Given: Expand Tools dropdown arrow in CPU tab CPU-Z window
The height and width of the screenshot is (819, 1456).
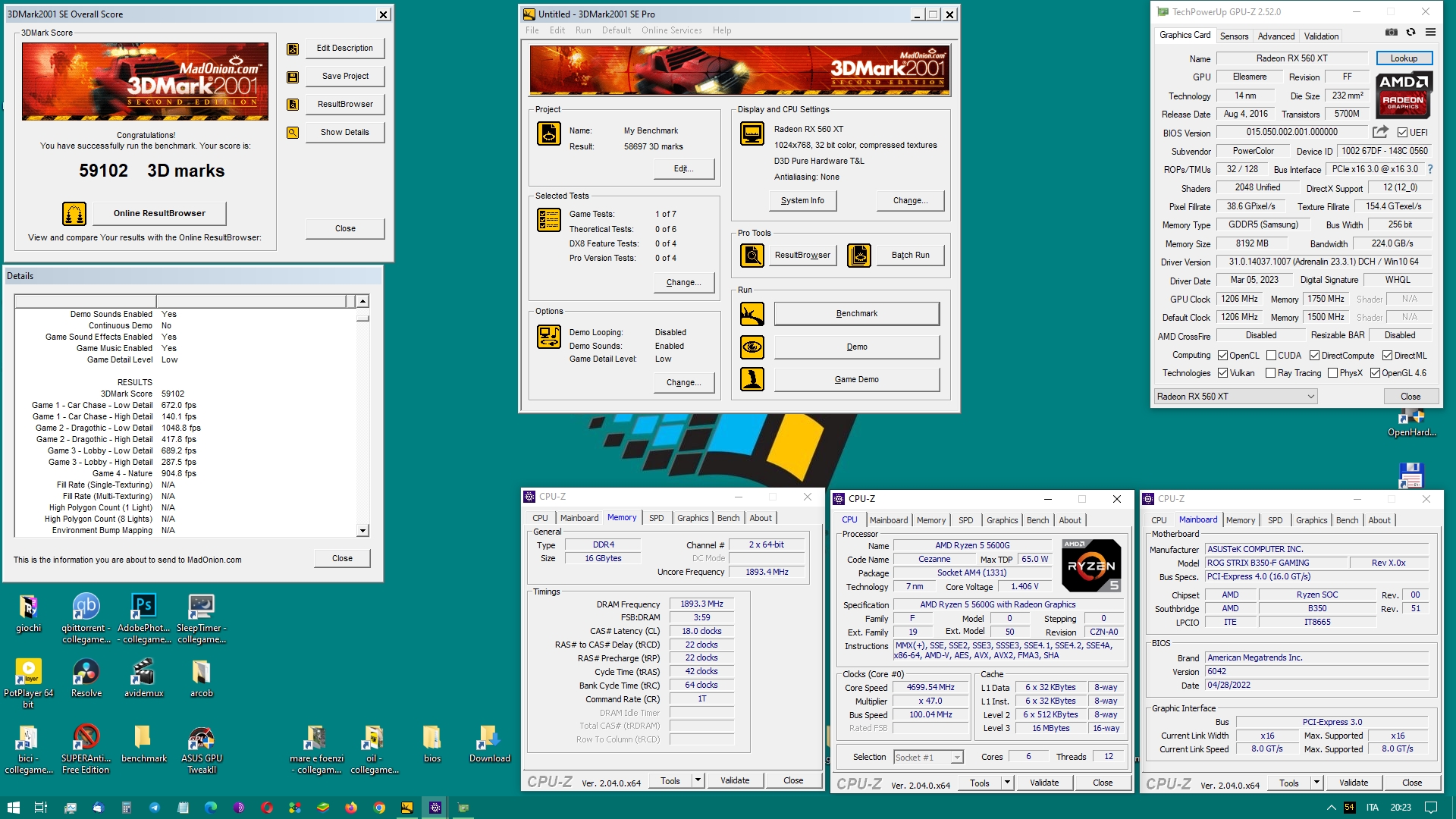Looking at the screenshot, I should pyautogui.click(x=1007, y=783).
